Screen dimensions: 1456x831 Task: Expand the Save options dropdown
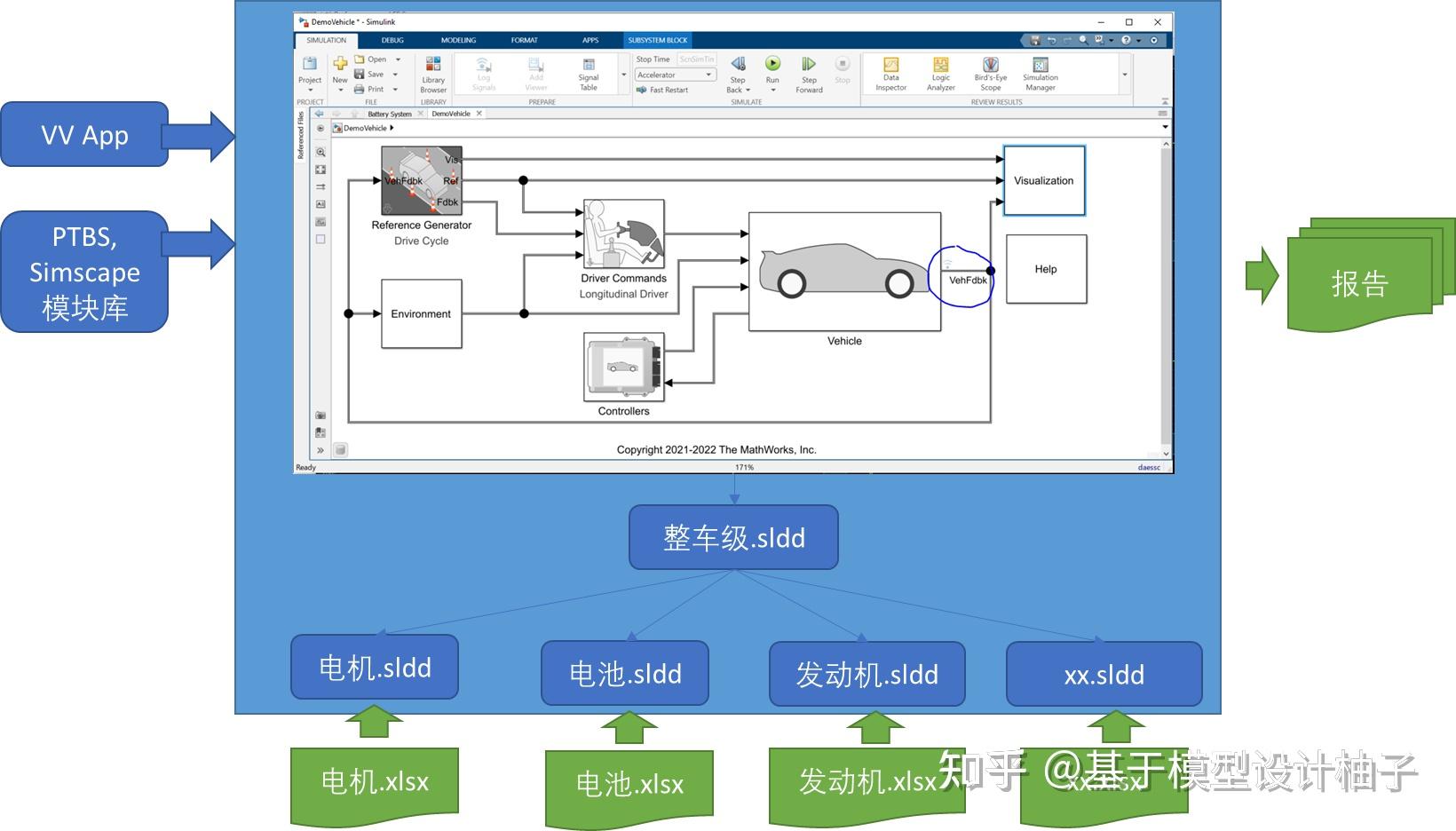[394, 72]
